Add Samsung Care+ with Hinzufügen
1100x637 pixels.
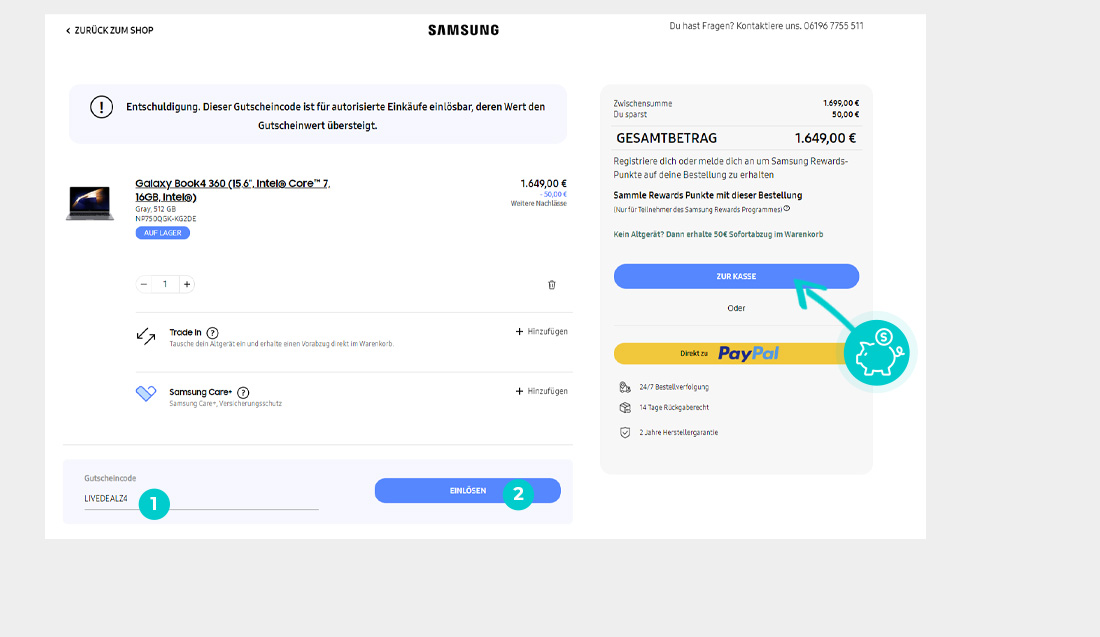(x=542, y=391)
